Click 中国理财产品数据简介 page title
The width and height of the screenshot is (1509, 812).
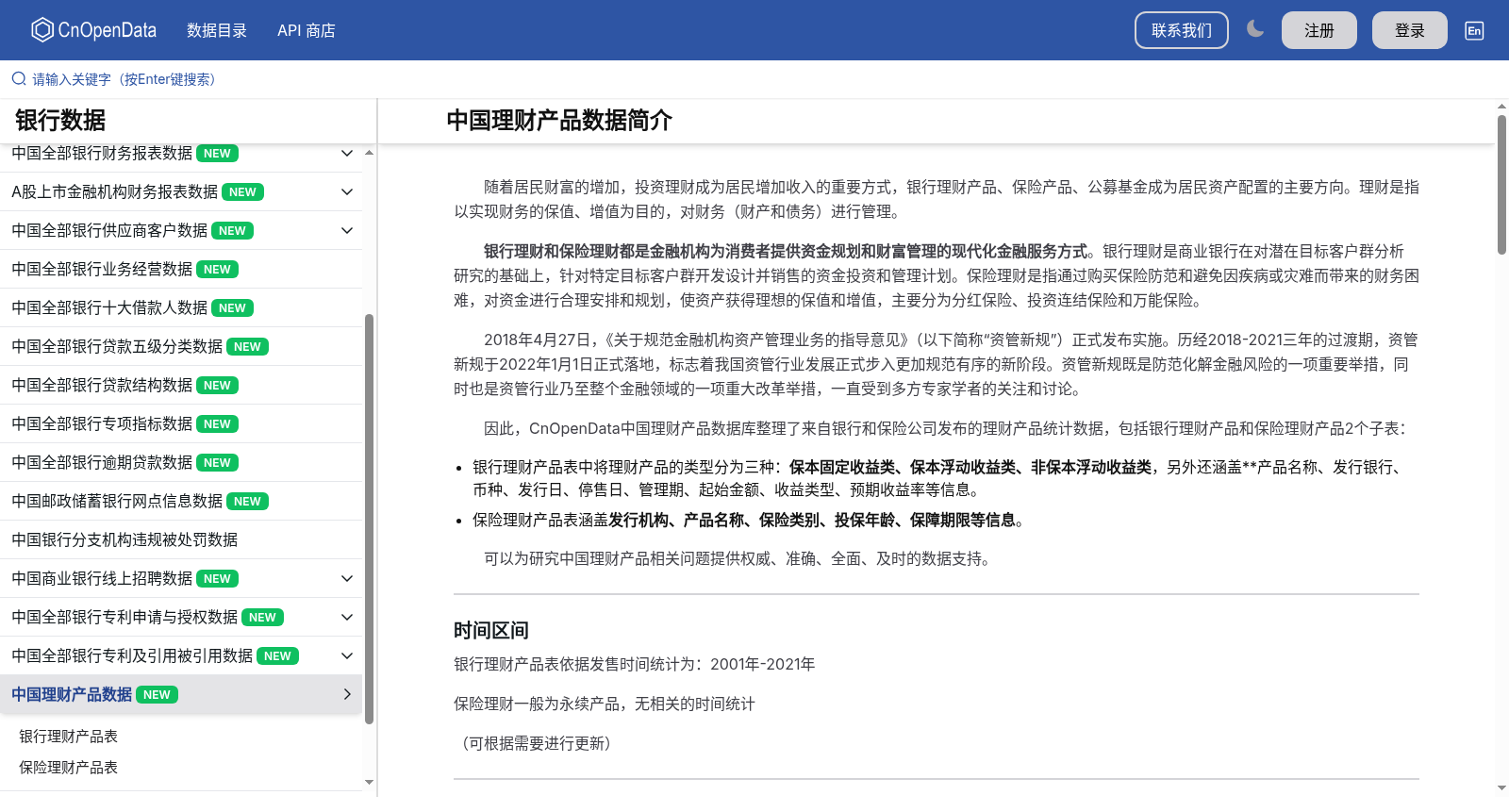pyautogui.click(x=559, y=121)
